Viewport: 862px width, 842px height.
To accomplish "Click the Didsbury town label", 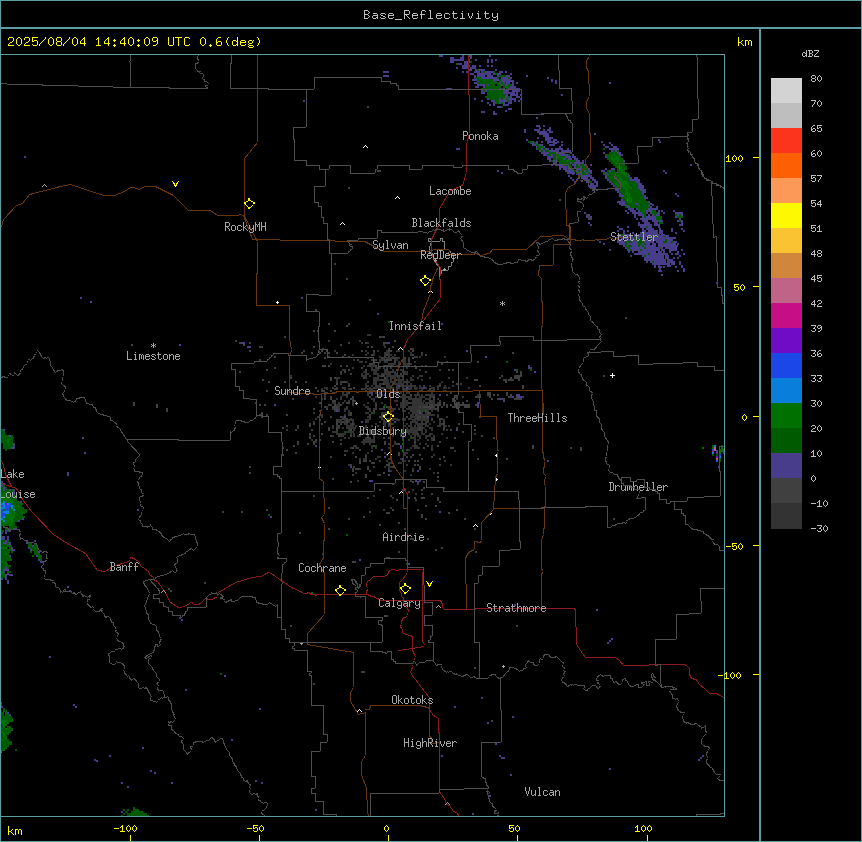I will pyautogui.click(x=383, y=431).
